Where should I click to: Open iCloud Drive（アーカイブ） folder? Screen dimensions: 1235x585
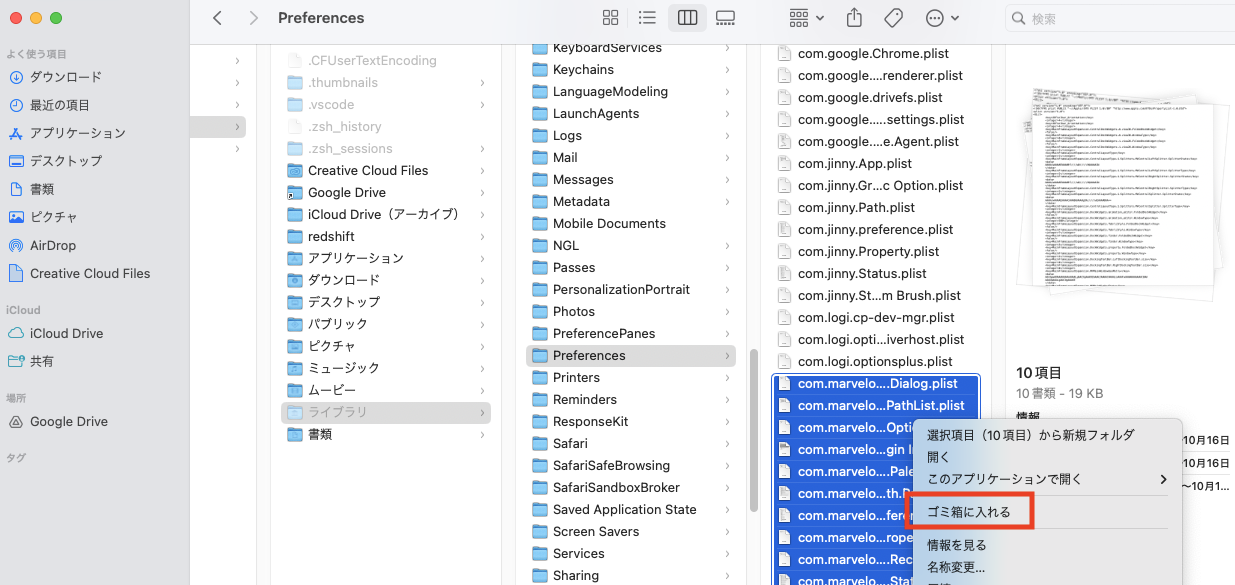[386, 214]
